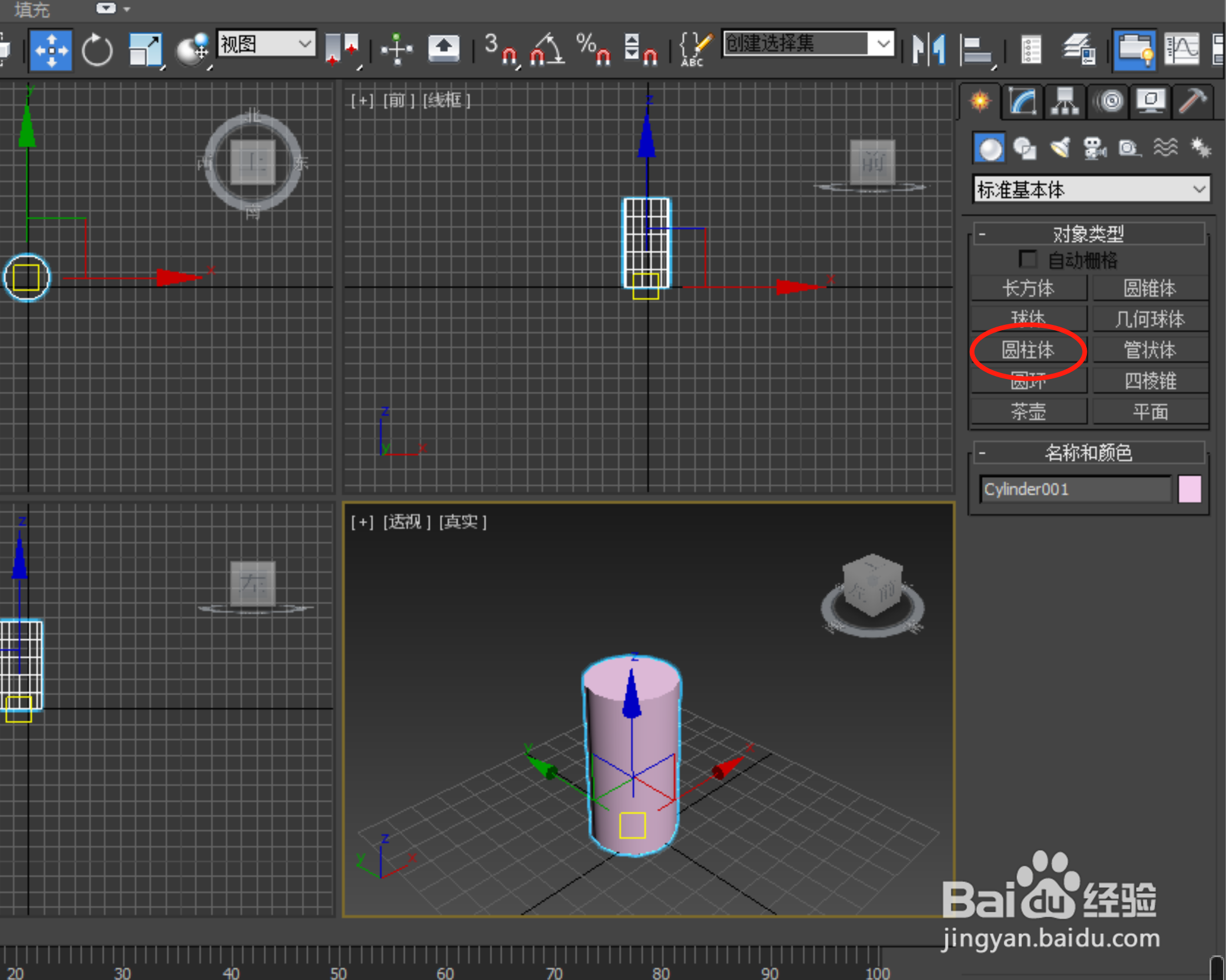The width and height of the screenshot is (1226, 980).
Task: Open the Utilities panel with hammer icon
Action: pyautogui.click(x=1193, y=101)
